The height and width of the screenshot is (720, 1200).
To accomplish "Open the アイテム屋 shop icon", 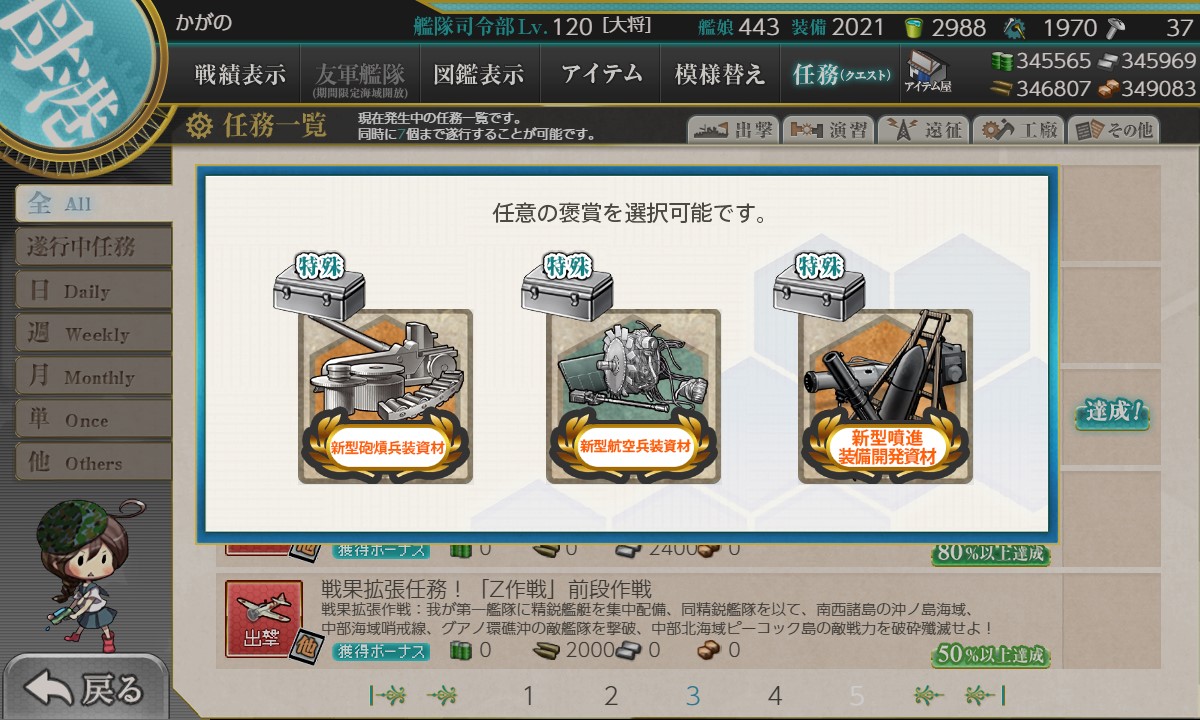I will [x=928, y=72].
